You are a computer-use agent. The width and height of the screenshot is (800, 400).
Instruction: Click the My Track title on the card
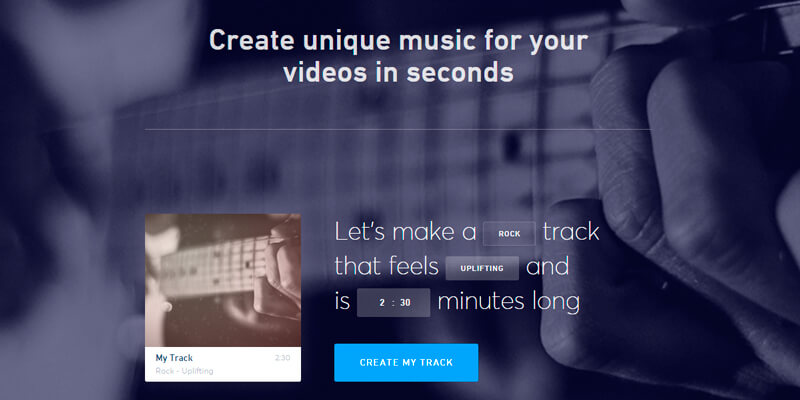point(174,358)
